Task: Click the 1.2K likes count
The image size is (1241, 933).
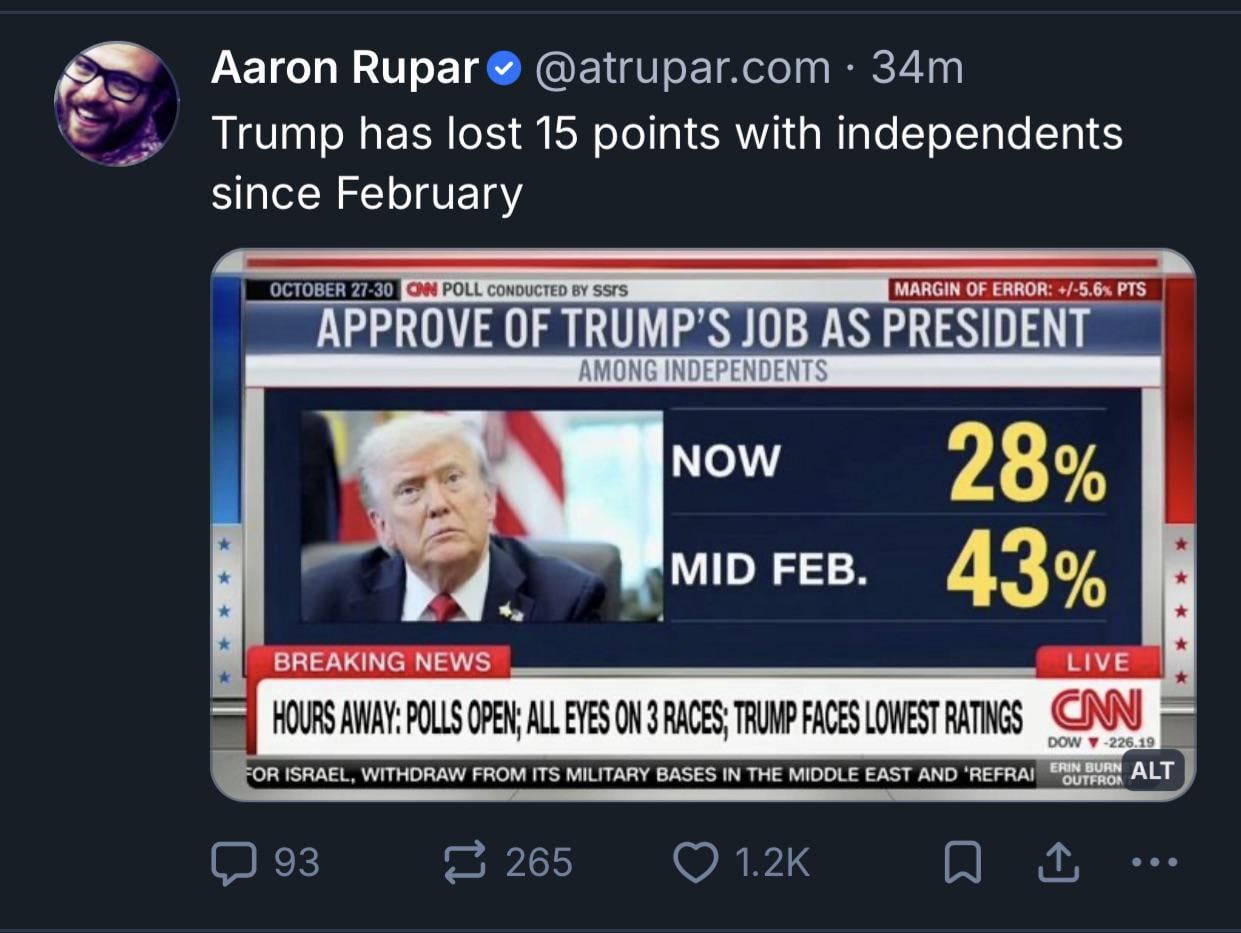Action: tap(772, 862)
